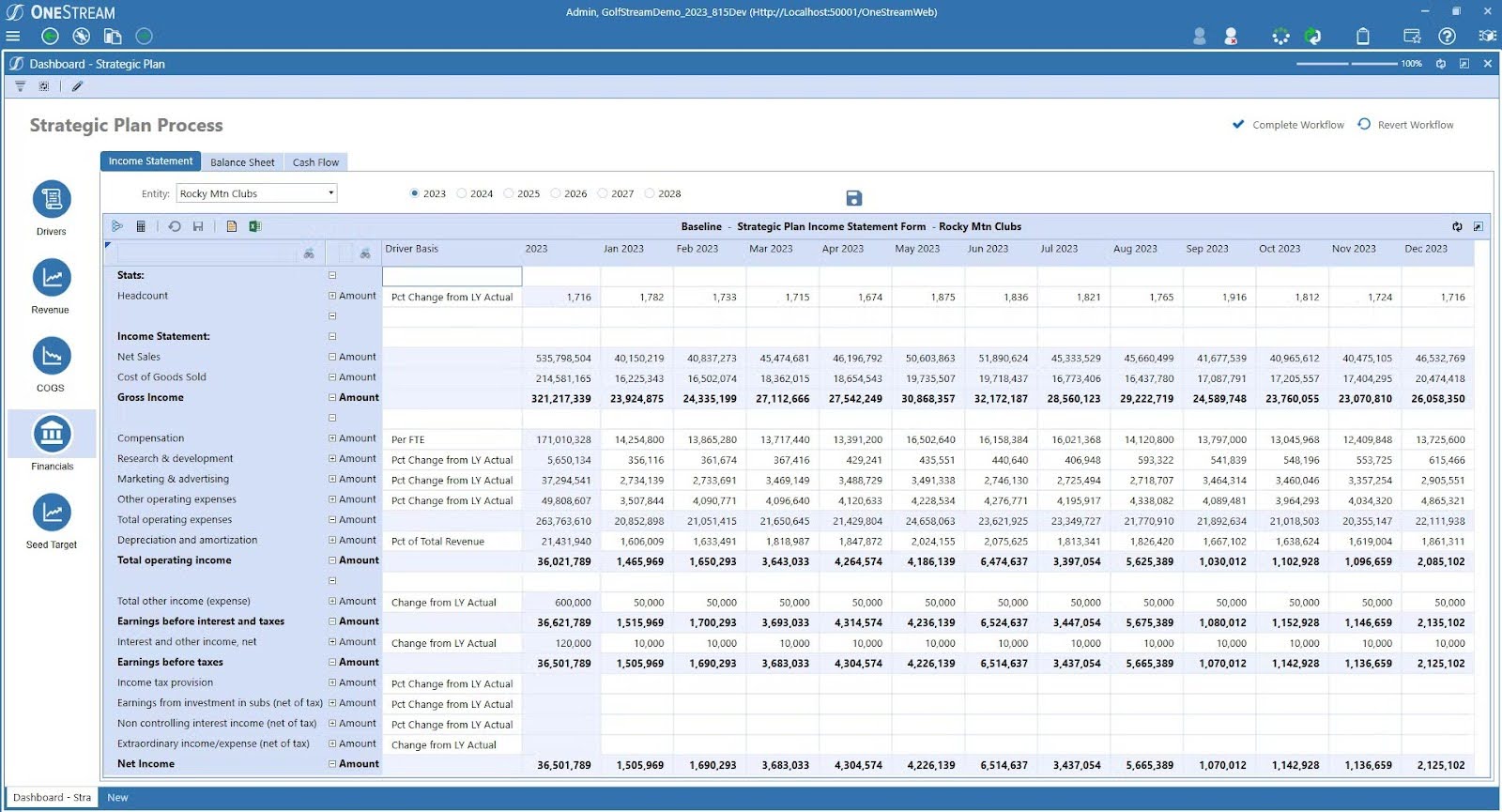Select the 2028 year radio button
The width and height of the screenshot is (1502, 812).
coord(650,193)
